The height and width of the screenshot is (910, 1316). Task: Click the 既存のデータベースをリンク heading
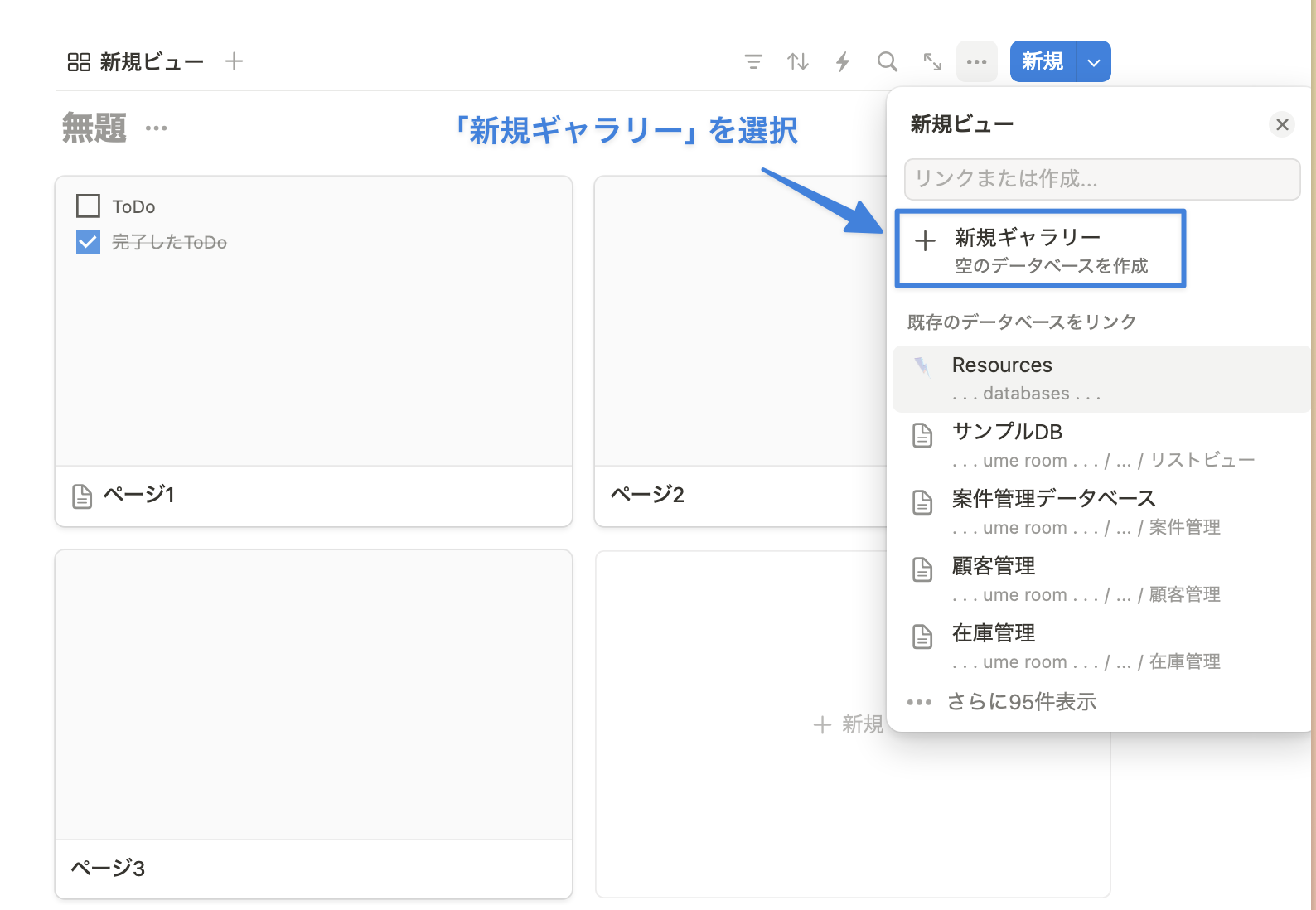point(1021,322)
